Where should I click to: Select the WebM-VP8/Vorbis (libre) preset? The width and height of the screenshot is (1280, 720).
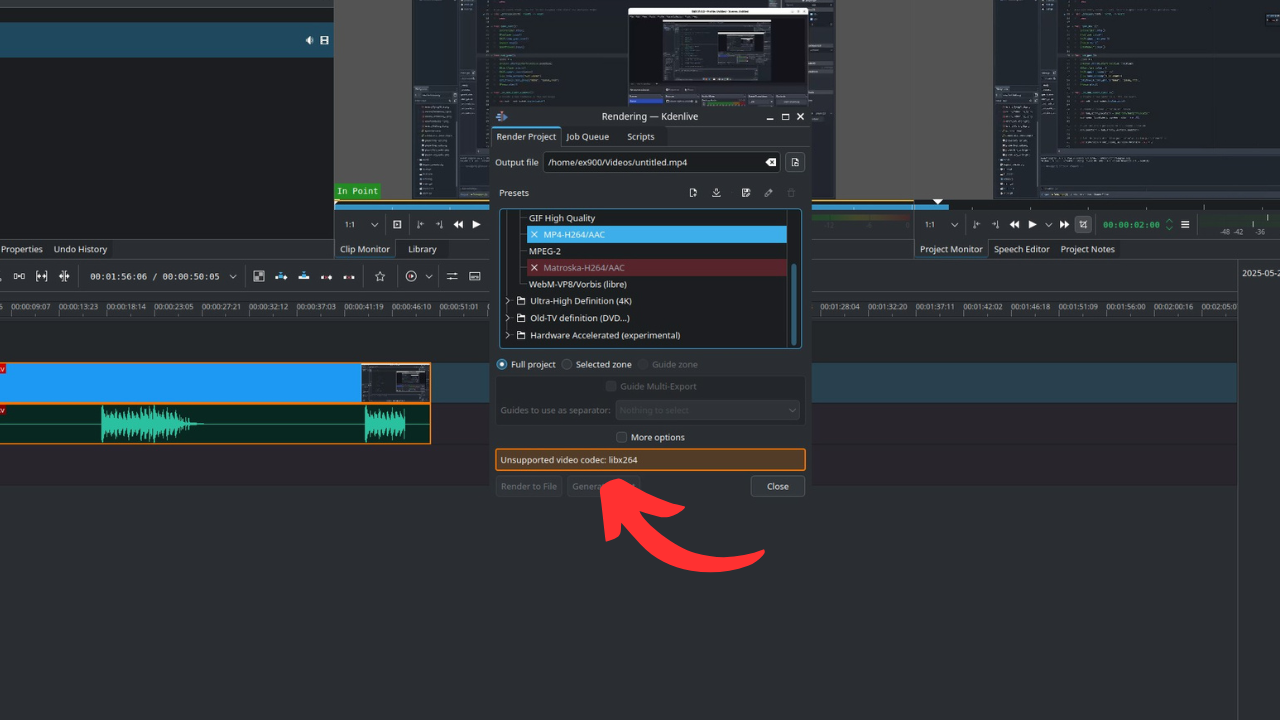click(577, 284)
